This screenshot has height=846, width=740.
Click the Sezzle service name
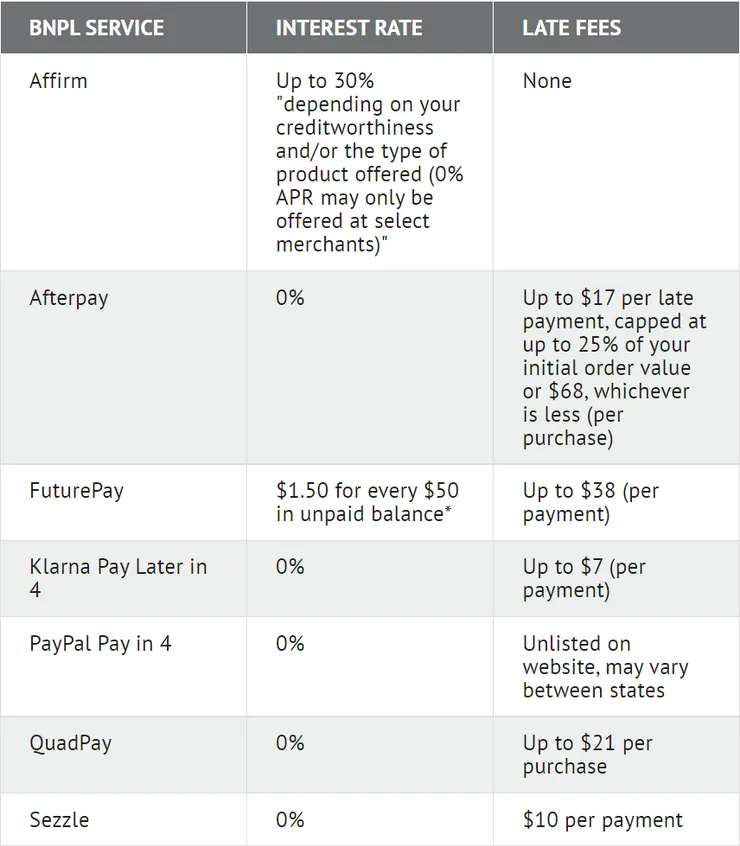point(59,820)
